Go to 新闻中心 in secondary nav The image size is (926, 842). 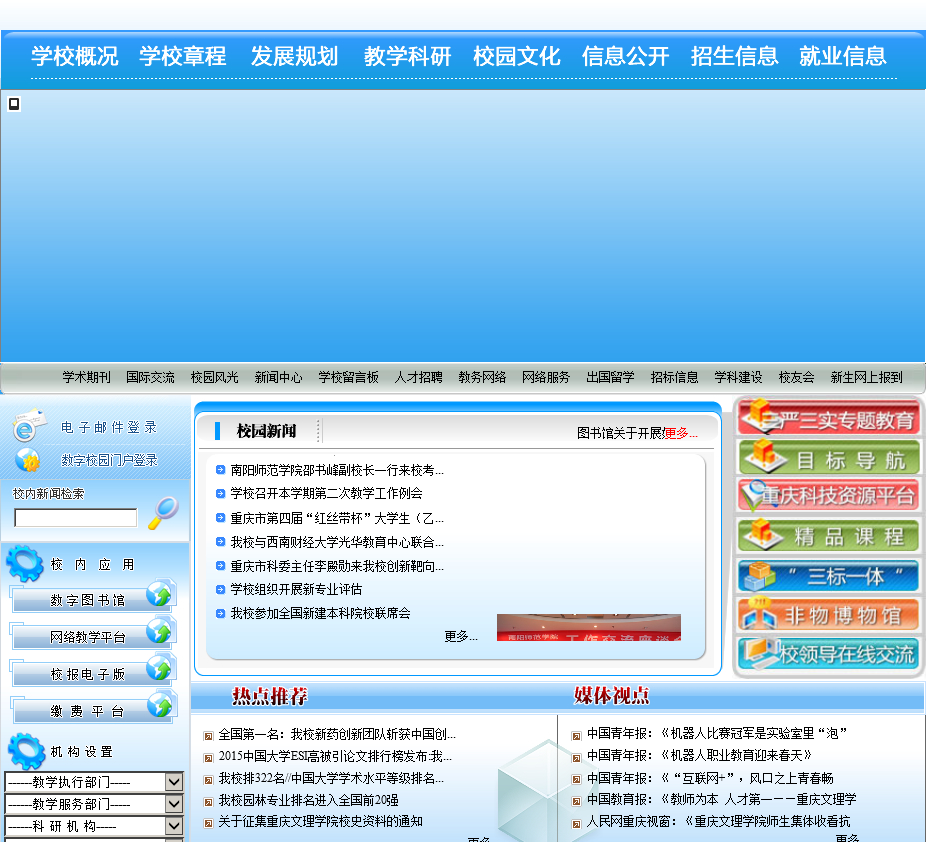(278, 377)
